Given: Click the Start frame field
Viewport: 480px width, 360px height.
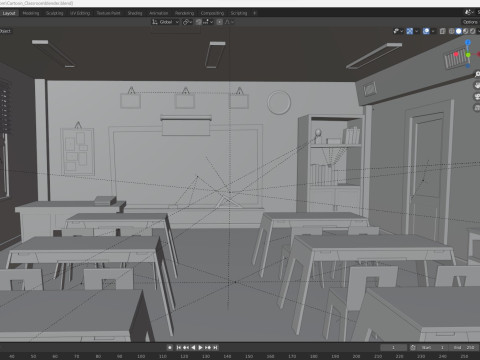Looking at the screenshot, I should point(433,347).
